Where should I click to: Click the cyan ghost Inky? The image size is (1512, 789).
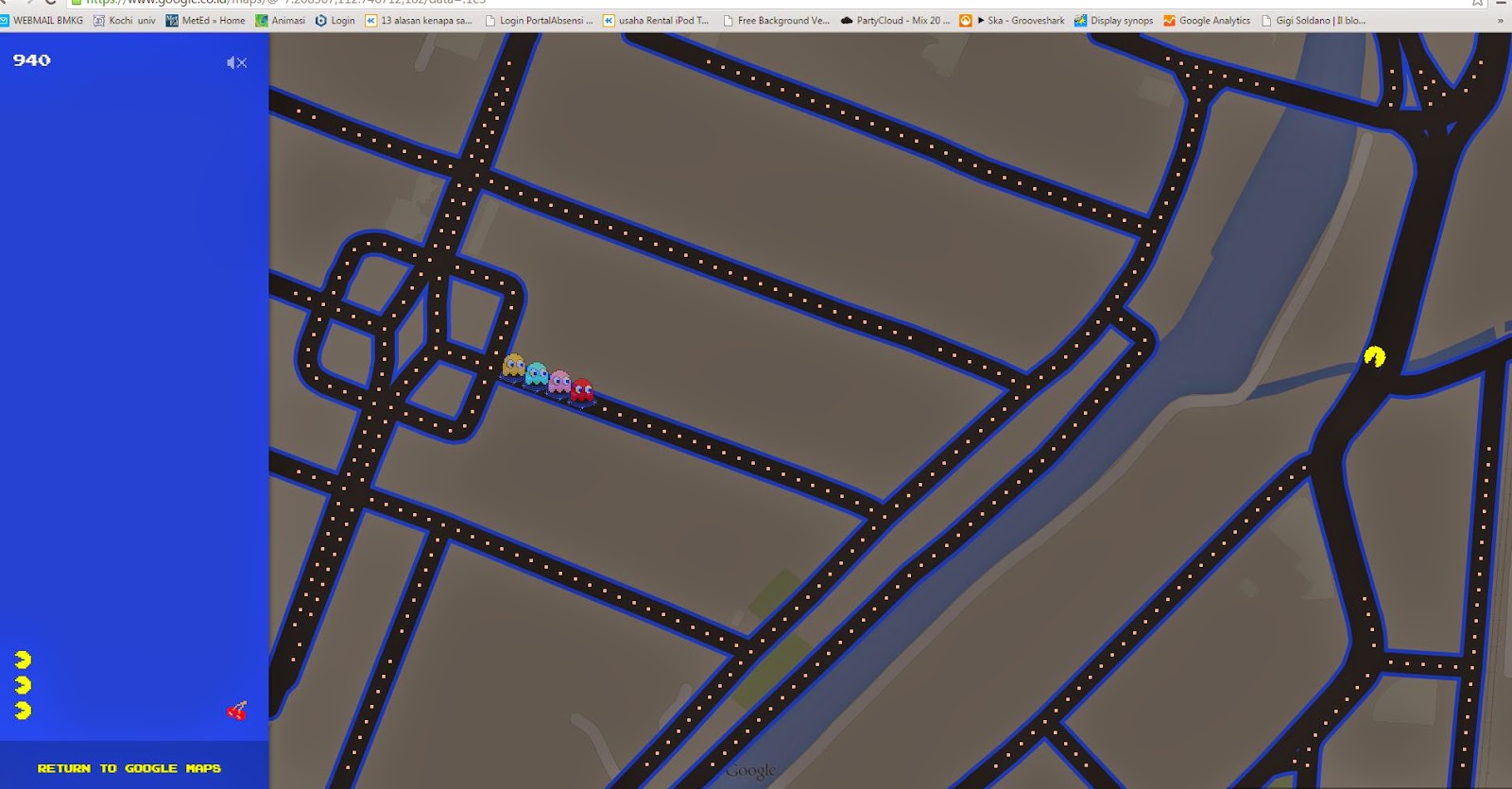click(x=537, y=374)
